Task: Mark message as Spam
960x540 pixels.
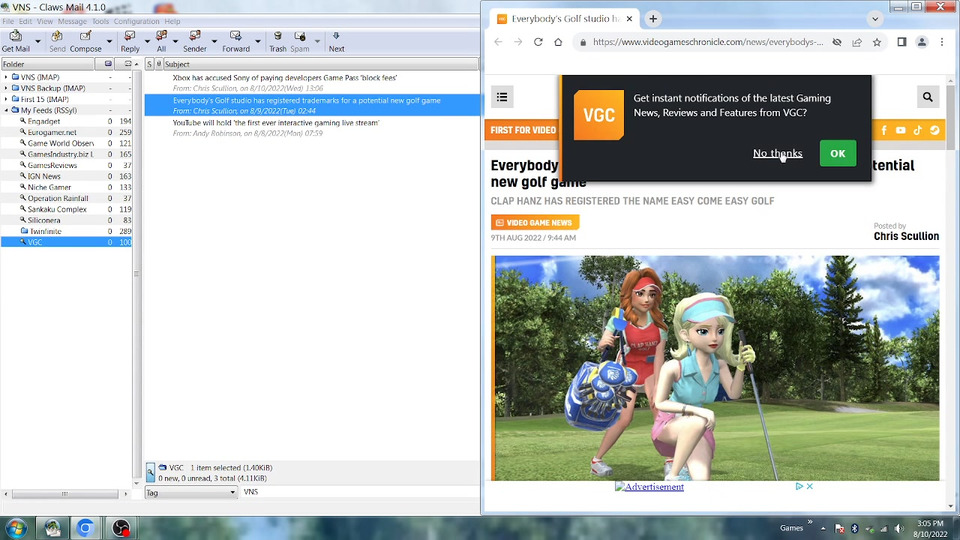Action: (x=299, y=41)
